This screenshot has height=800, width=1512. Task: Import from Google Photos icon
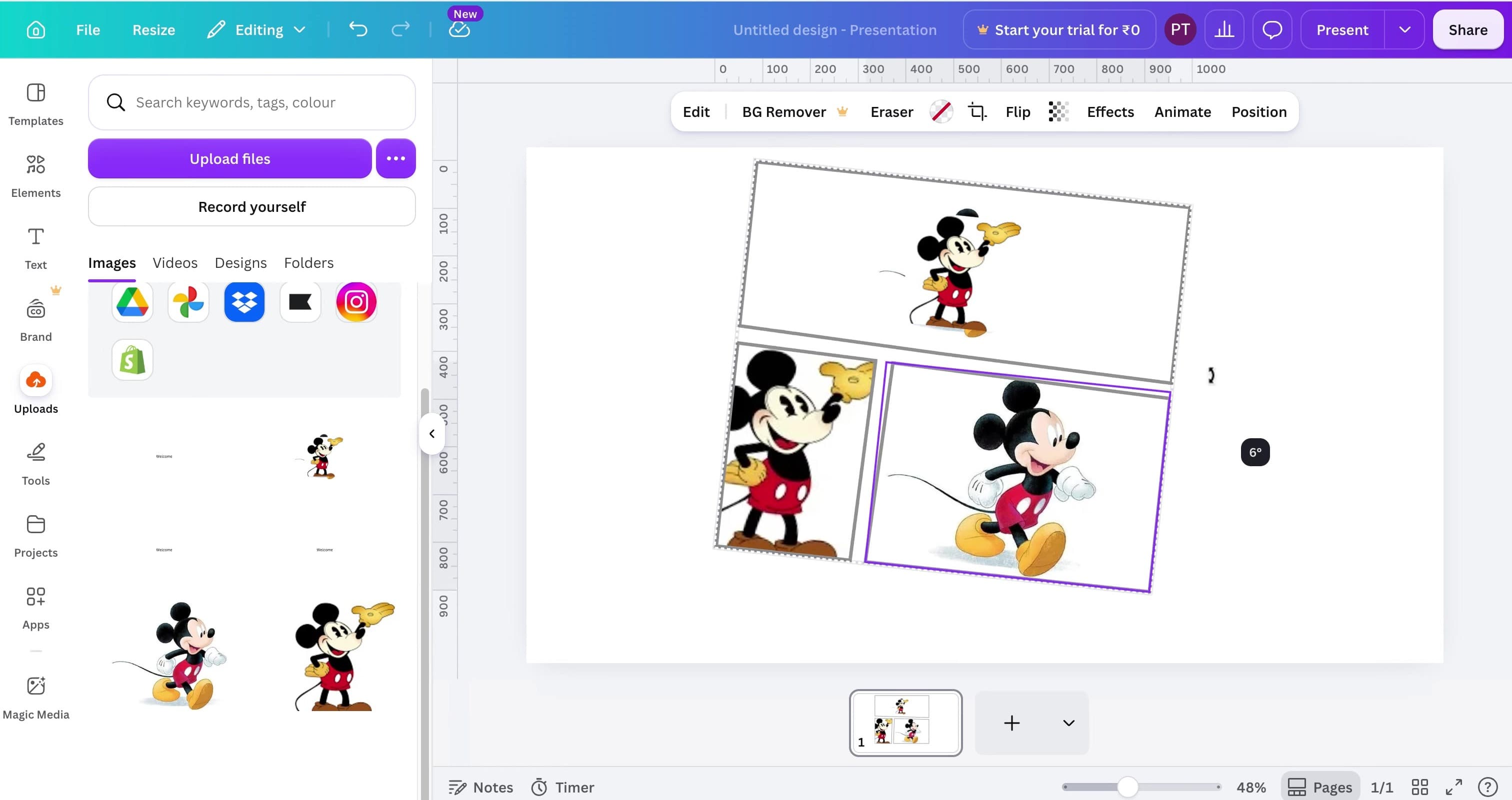[x=188, y=302]
